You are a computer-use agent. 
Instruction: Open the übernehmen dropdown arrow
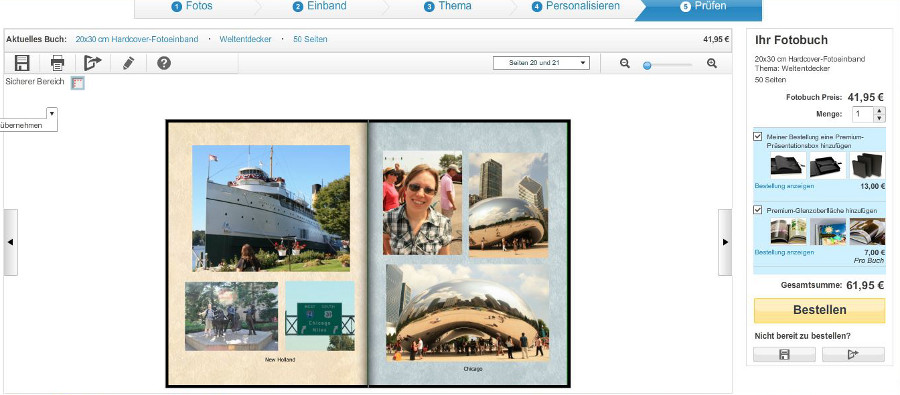pyautogui.click(x=52, y=113)
